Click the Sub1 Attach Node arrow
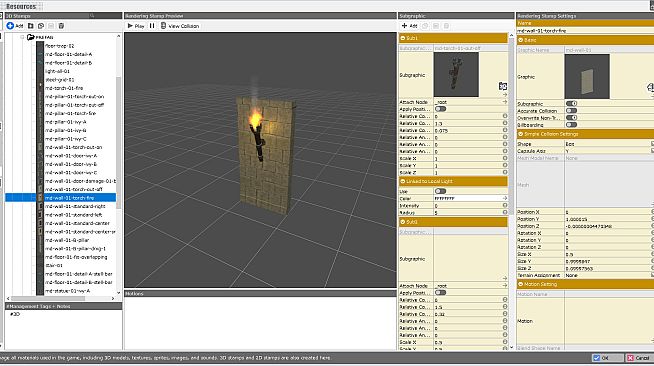654x366 pixels. 505,102
